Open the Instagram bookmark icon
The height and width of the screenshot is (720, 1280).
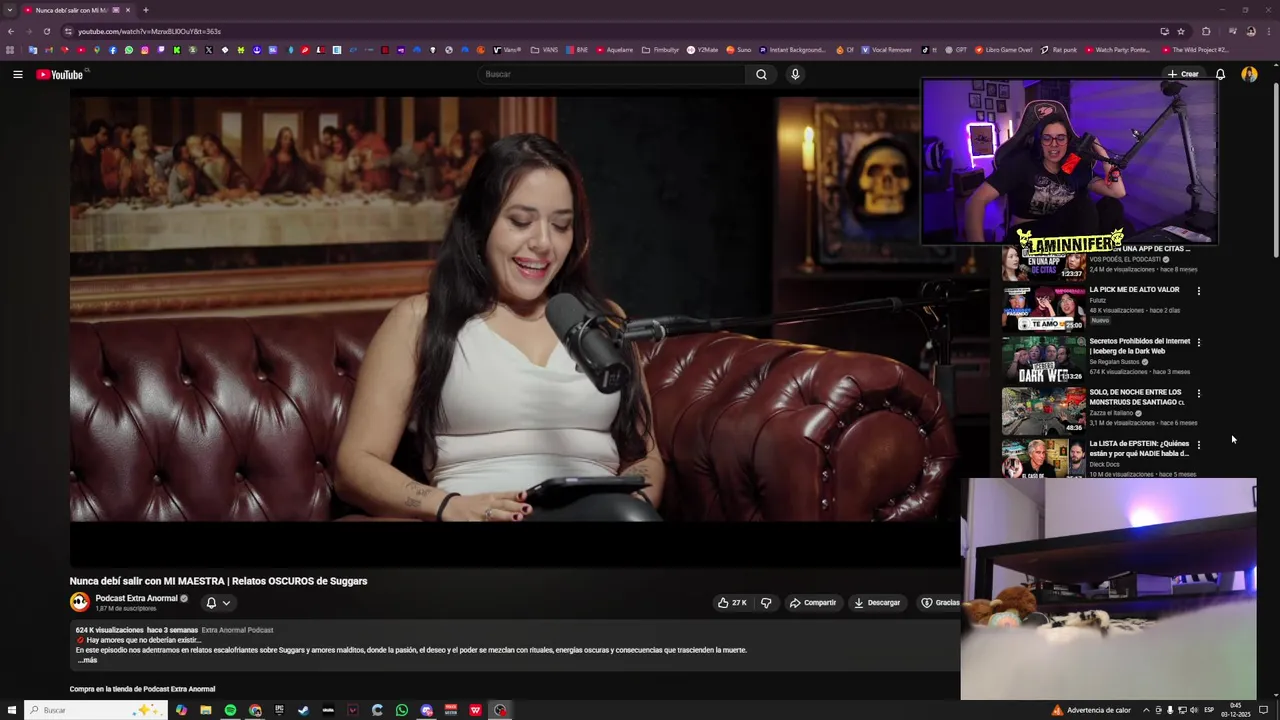tap(145, 50)
